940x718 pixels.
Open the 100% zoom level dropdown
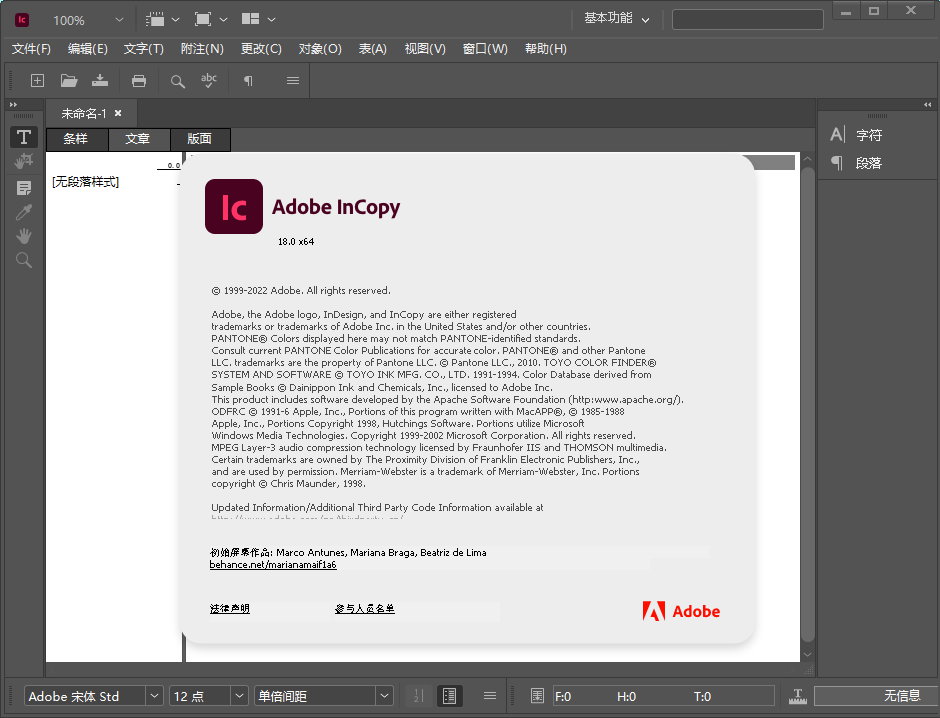[119, 20]
